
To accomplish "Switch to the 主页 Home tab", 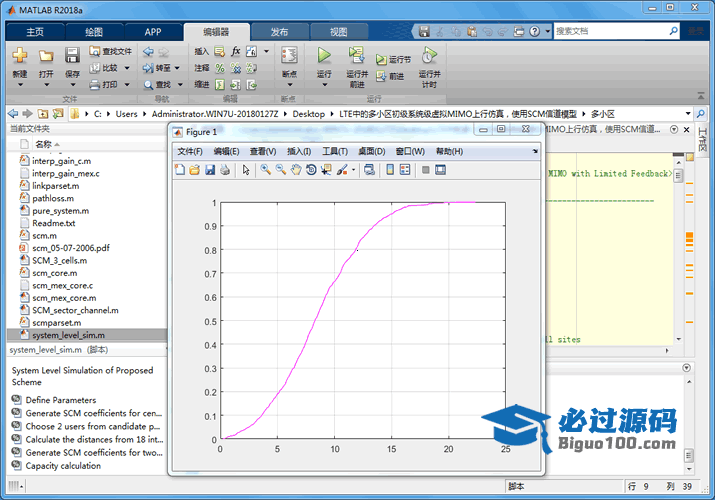I will 35,32.
